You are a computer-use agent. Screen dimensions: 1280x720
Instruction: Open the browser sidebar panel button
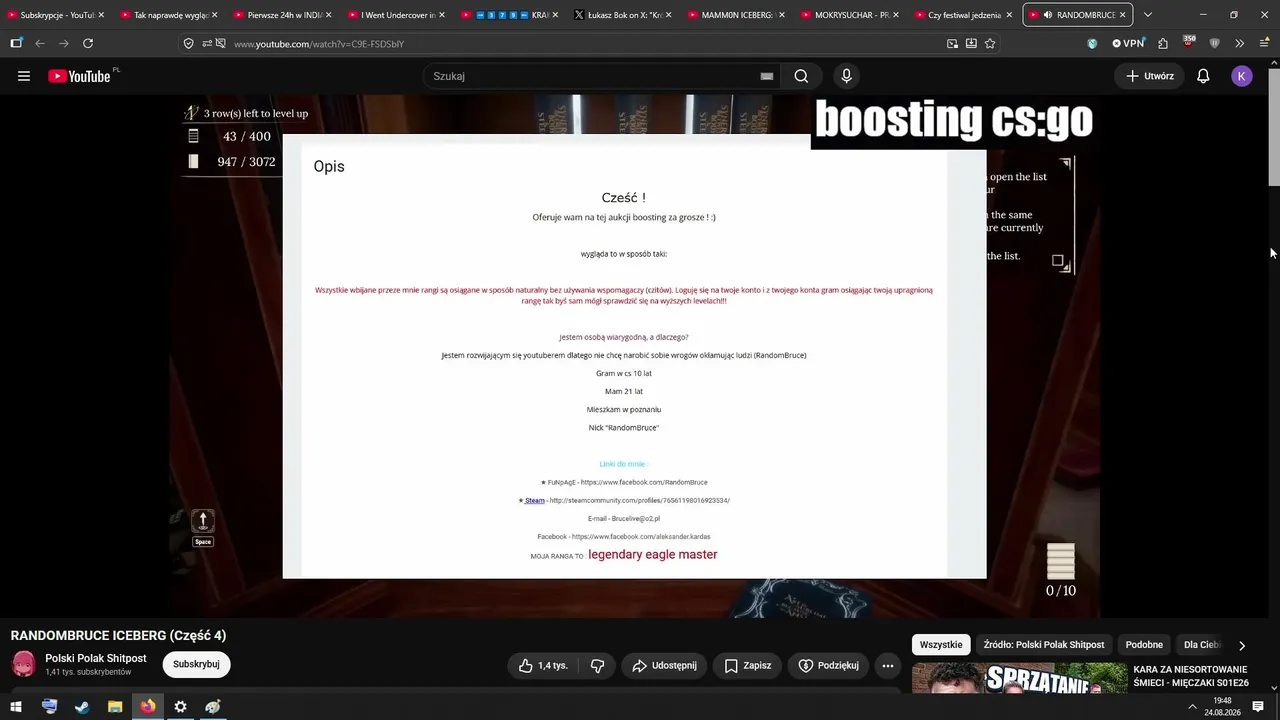coord(16,44)
